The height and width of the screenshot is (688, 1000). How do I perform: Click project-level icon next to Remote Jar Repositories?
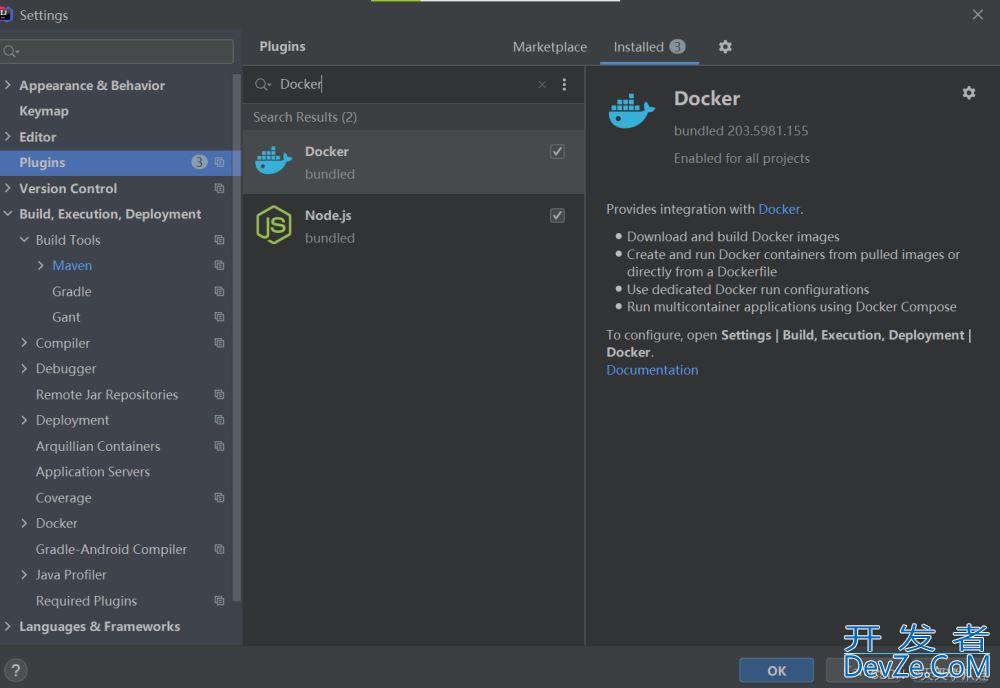tap(219, 395)
